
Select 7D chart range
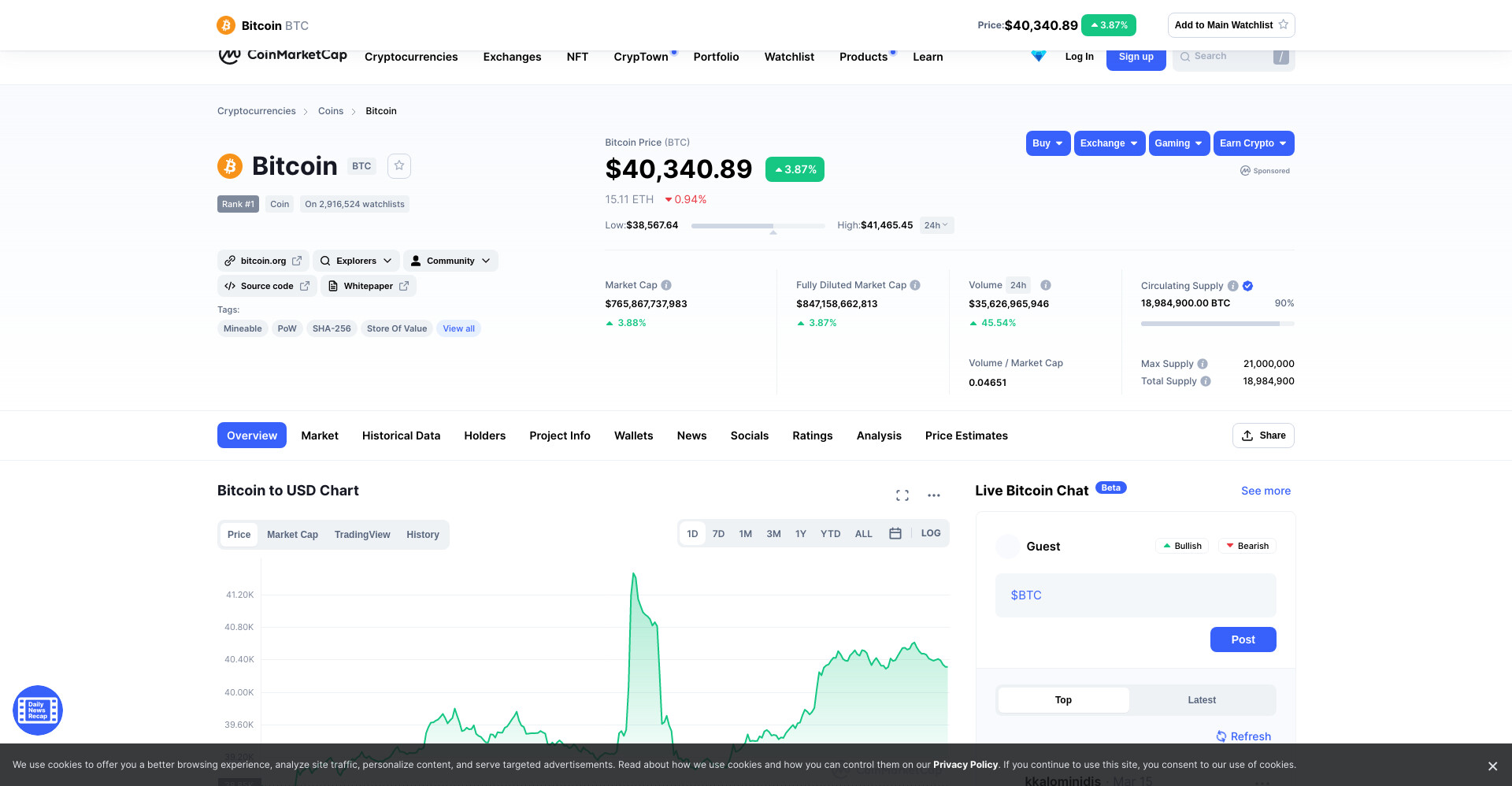pyautogui.click(x=718, y=533)
